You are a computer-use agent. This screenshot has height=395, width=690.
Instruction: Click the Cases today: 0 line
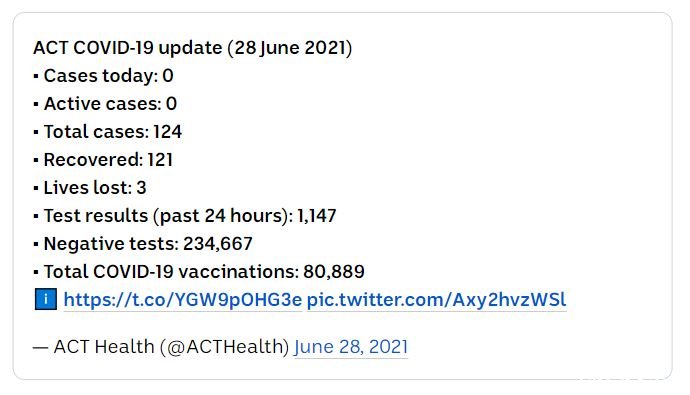coord(103,76)
